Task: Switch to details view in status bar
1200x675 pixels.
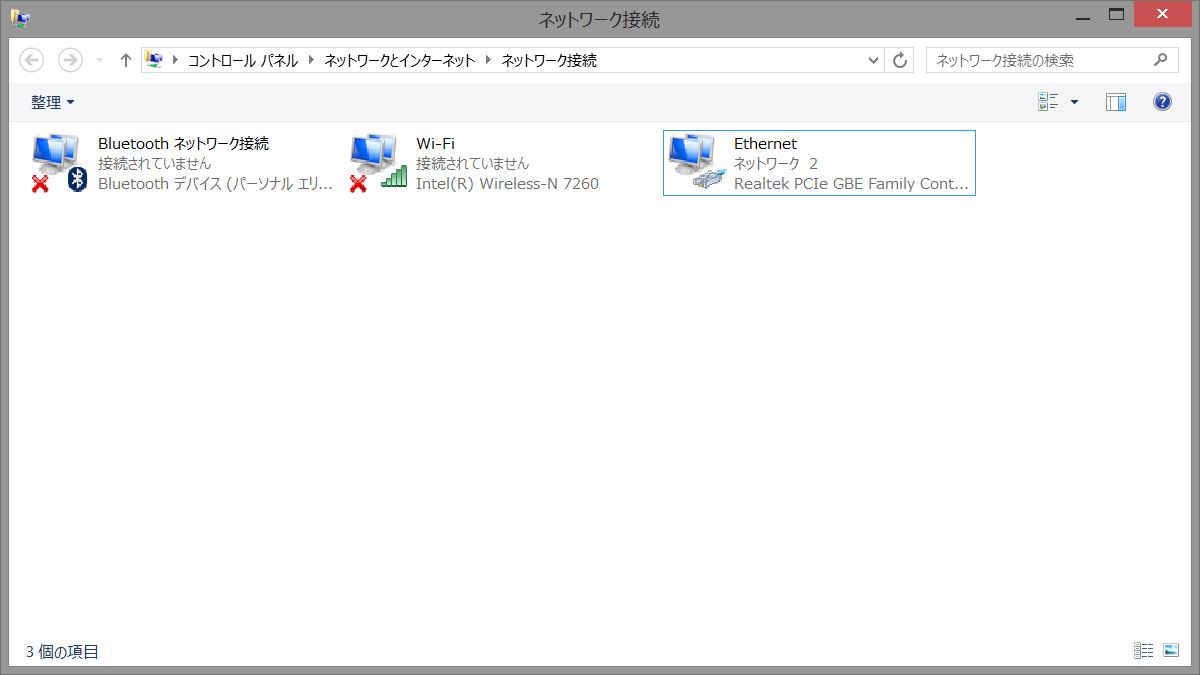Action: point(1143,651)
